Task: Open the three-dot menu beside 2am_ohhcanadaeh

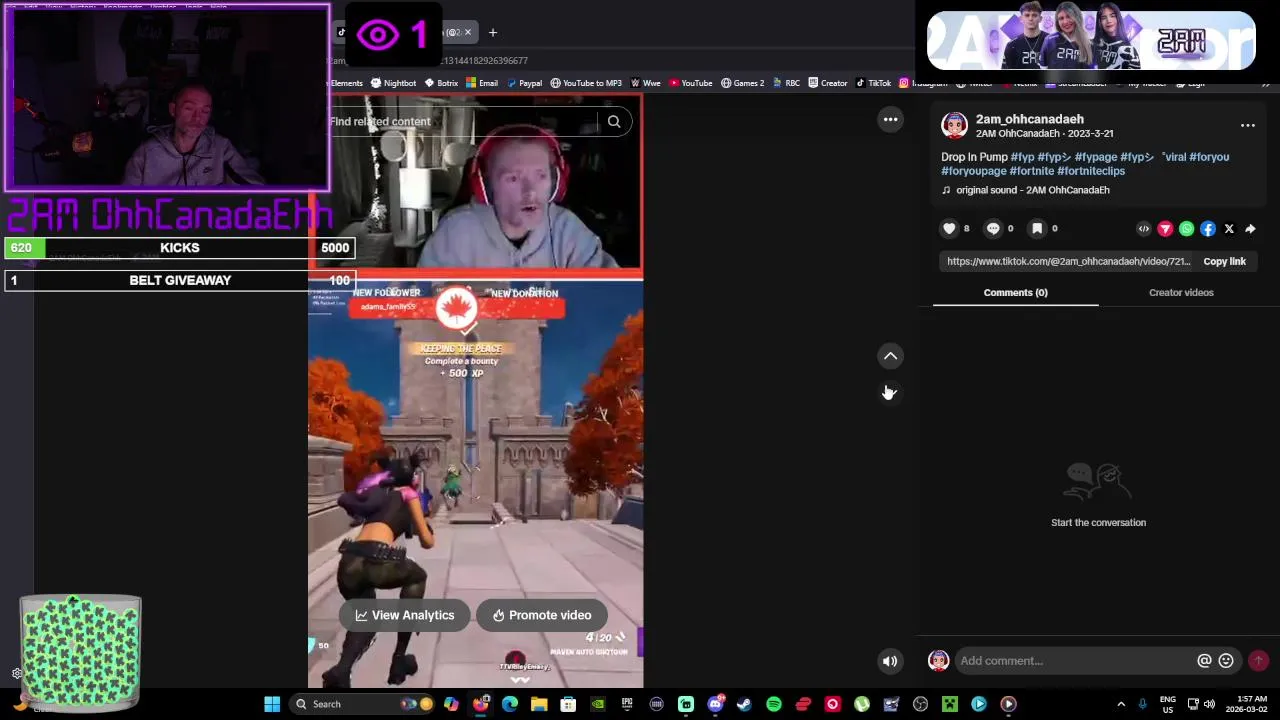Action: click(1248, 126)
